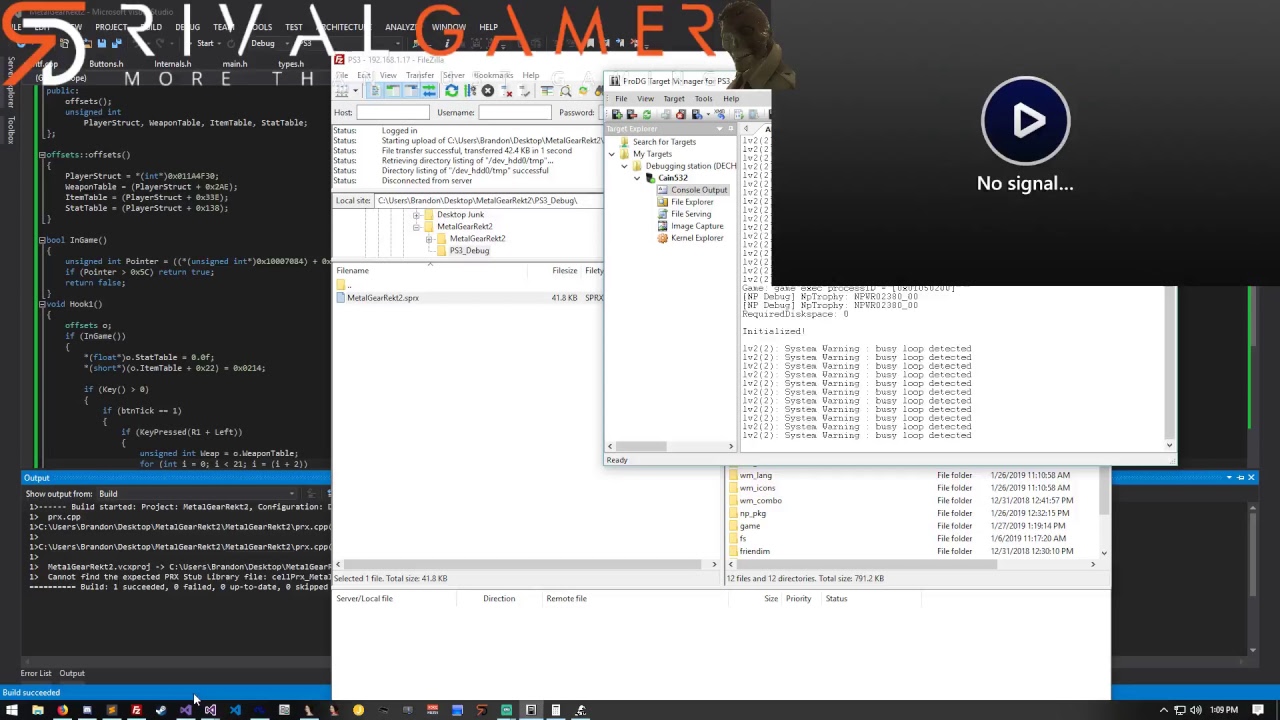This screenshot has height=720, width=1280.
Task: Click the Start debugging button in Visual Studio
Action: point(203,44)
